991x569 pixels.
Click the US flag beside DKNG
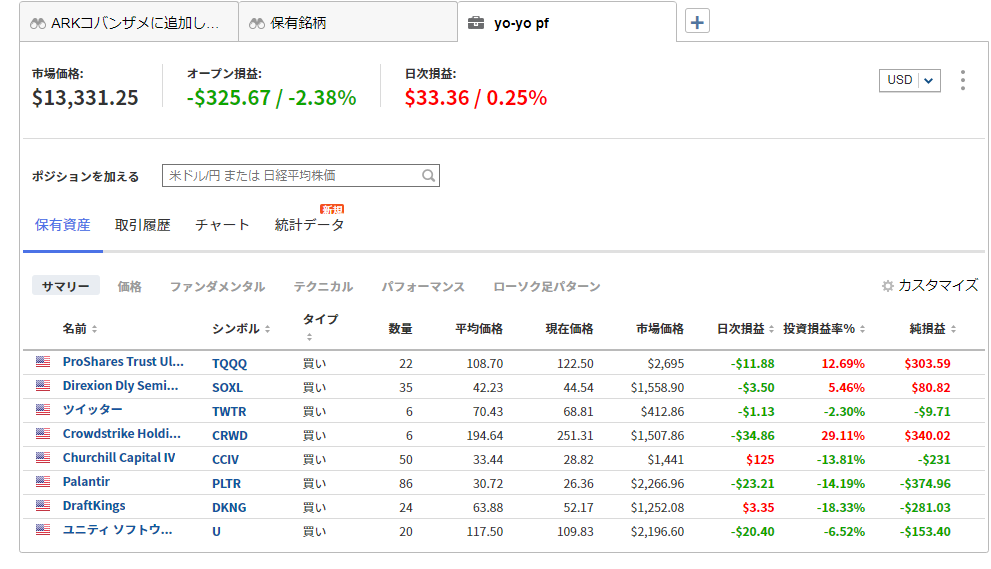[x=43, y=506]
